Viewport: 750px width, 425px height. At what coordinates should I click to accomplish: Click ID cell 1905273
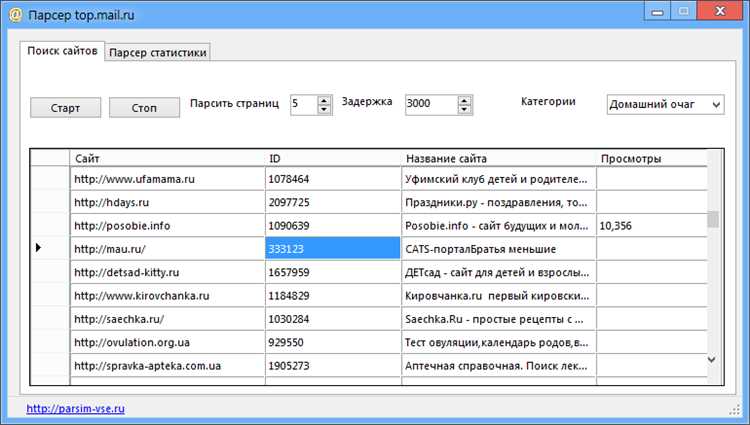coord(333,366)
